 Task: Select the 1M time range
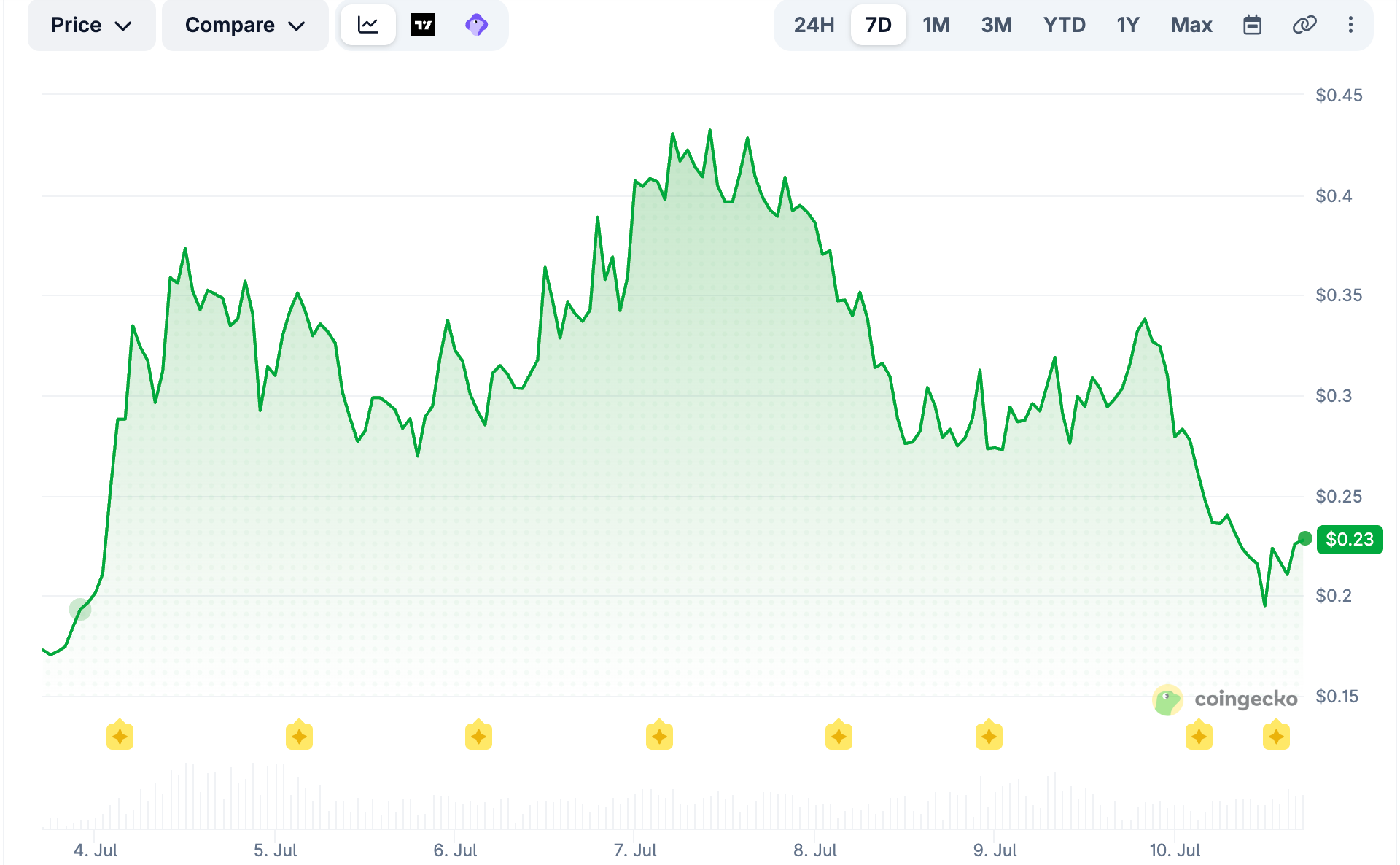click(936, 26)
